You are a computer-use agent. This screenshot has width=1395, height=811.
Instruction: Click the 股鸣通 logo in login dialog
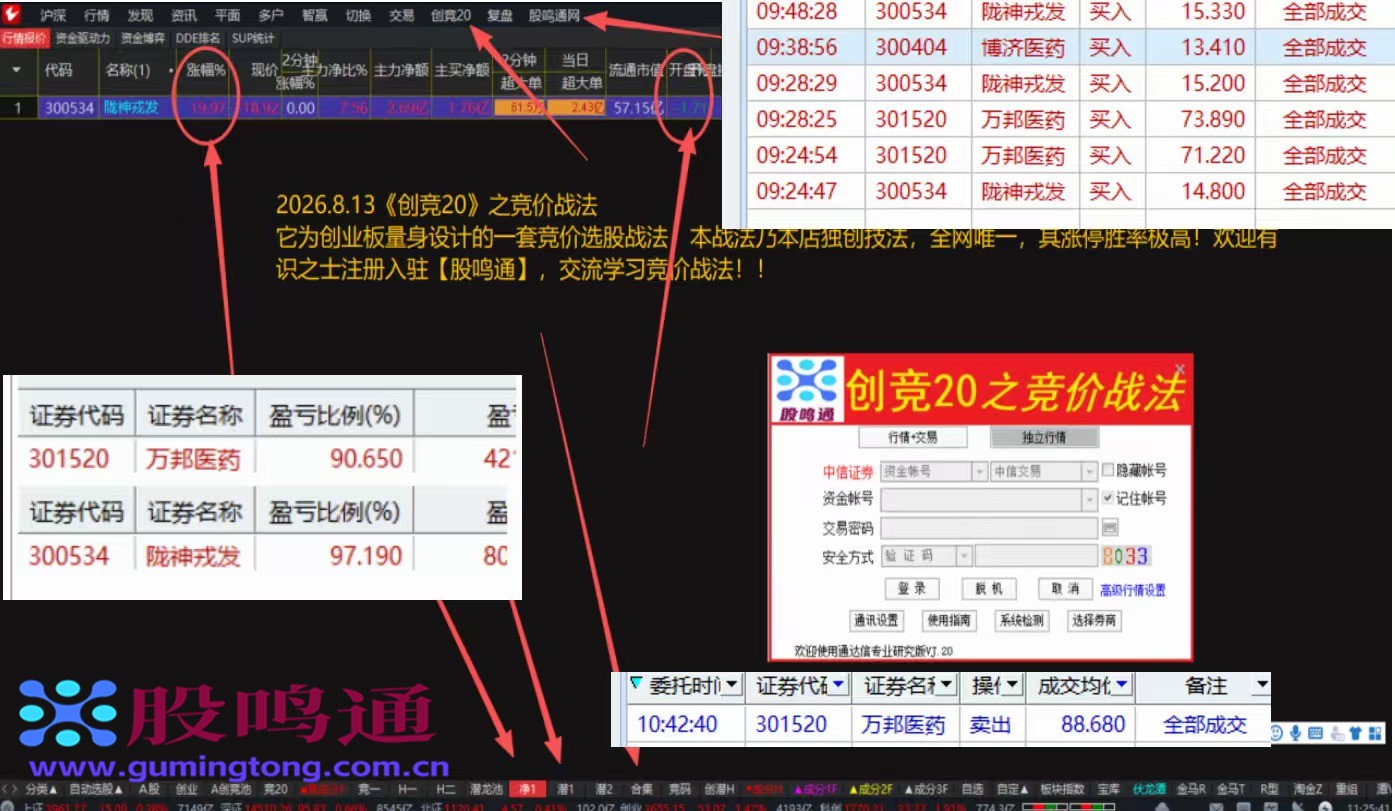point(806,391)
